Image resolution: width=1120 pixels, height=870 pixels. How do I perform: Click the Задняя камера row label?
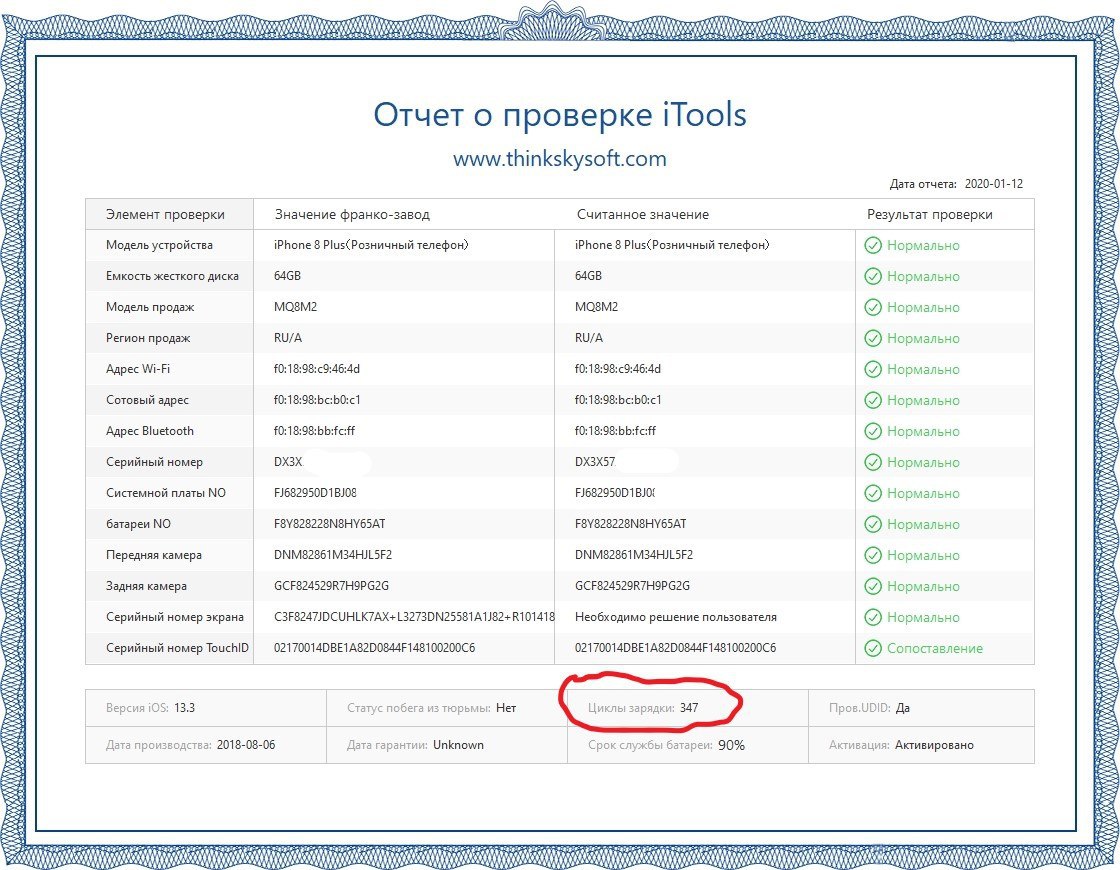click(146, 586)
